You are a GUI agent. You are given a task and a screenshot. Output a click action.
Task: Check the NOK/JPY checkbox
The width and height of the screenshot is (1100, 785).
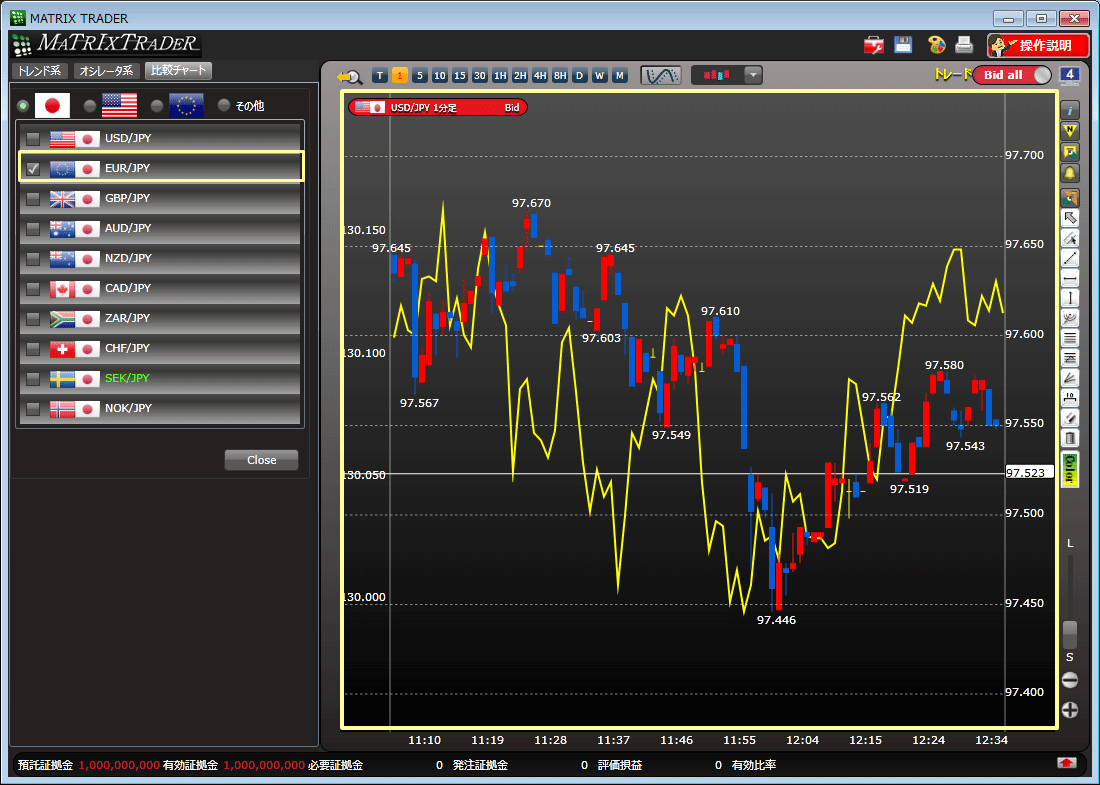click(x=33, y=409)
